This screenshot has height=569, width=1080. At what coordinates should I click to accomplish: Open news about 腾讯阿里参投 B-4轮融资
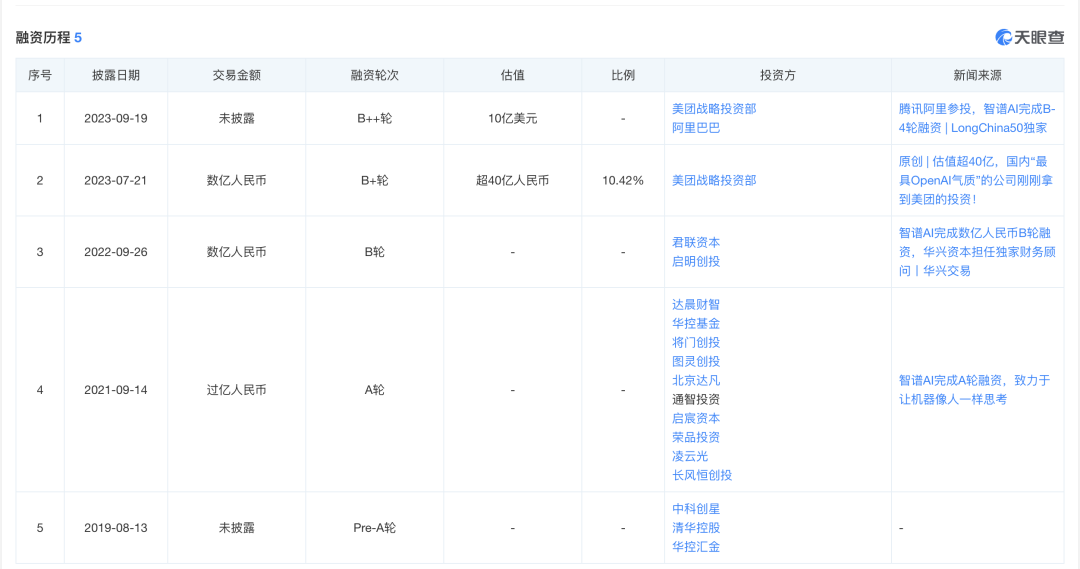point(977,118)
